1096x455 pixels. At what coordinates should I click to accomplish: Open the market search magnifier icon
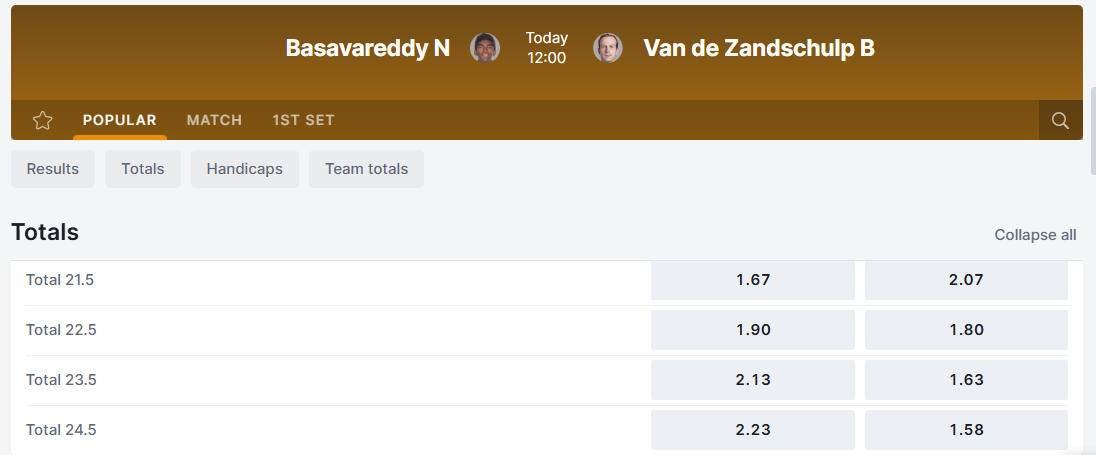(1060, 121)
